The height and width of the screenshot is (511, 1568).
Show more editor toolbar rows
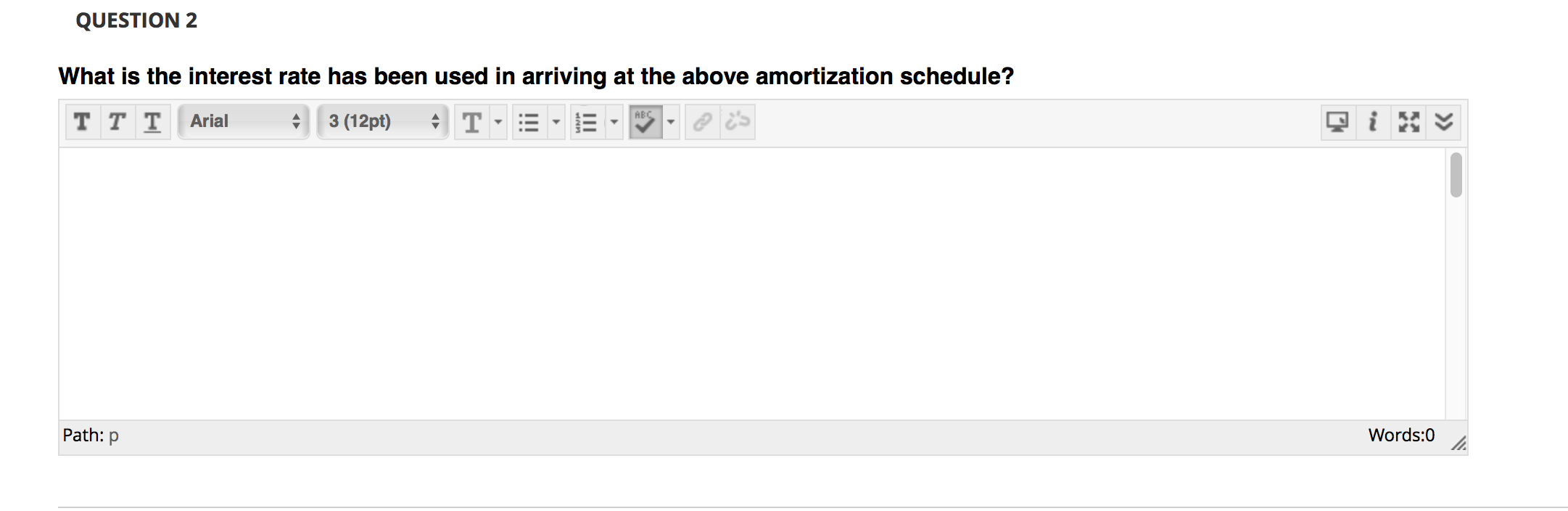pos(1443,122)
